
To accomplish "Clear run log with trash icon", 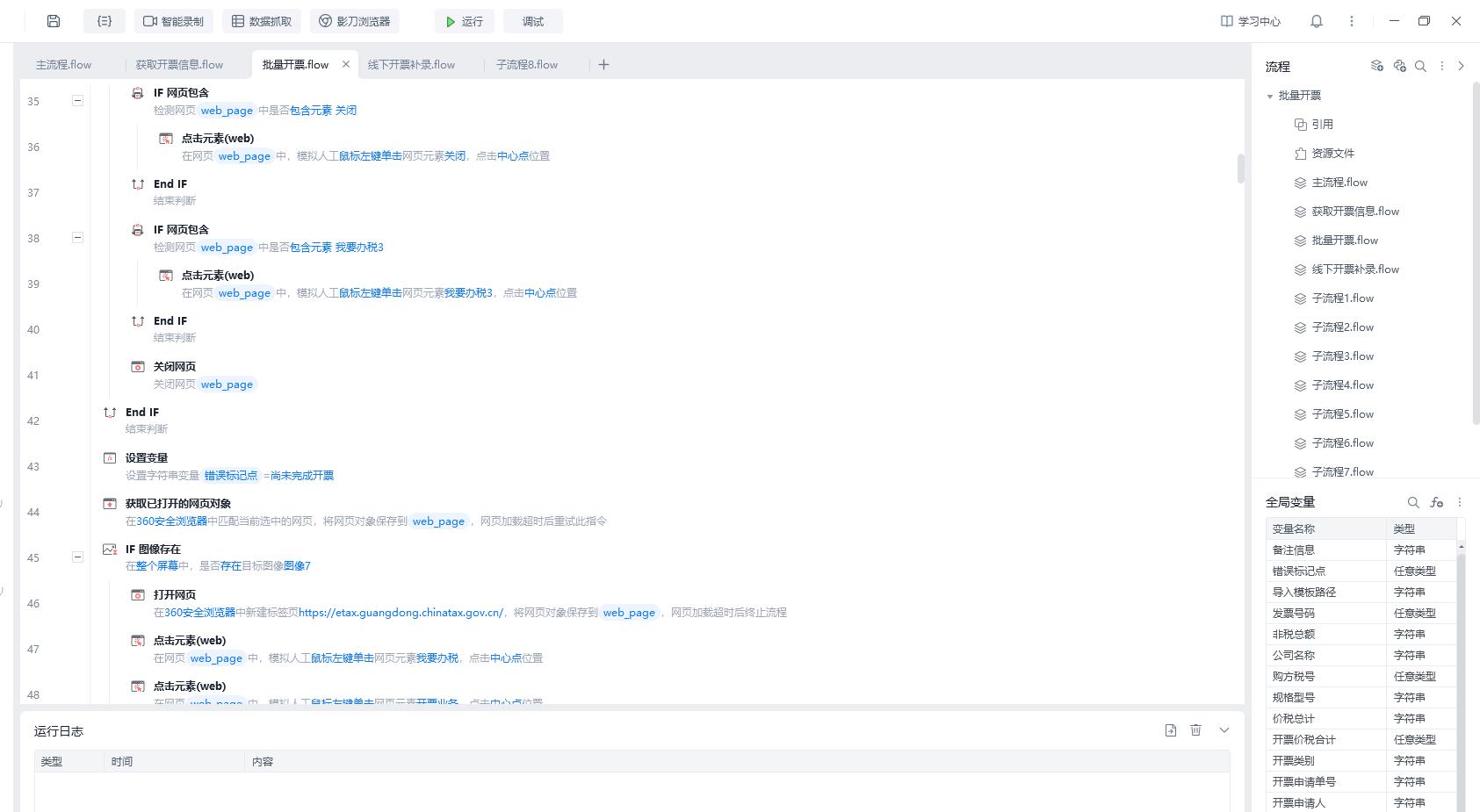I will tap(1195, 730).
